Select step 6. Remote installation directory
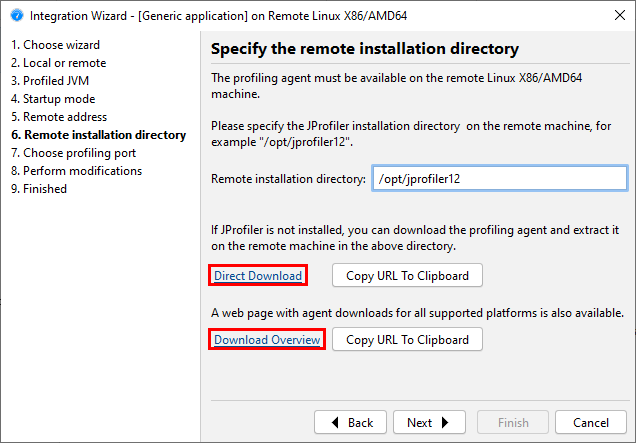 [x=99, y=135]
